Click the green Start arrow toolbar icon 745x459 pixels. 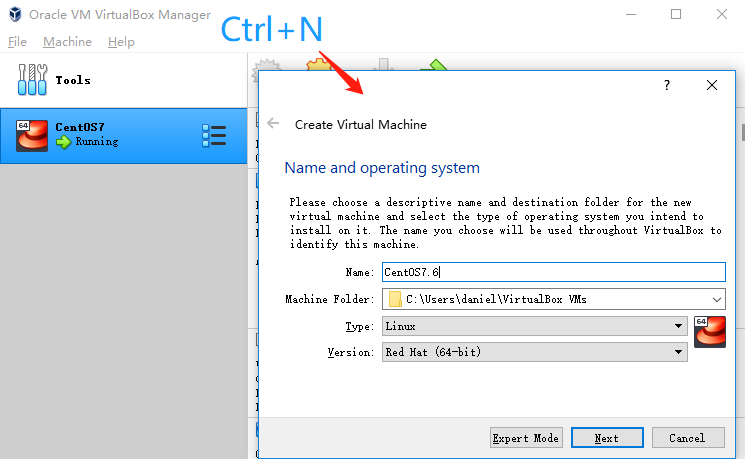coord(434,65)
